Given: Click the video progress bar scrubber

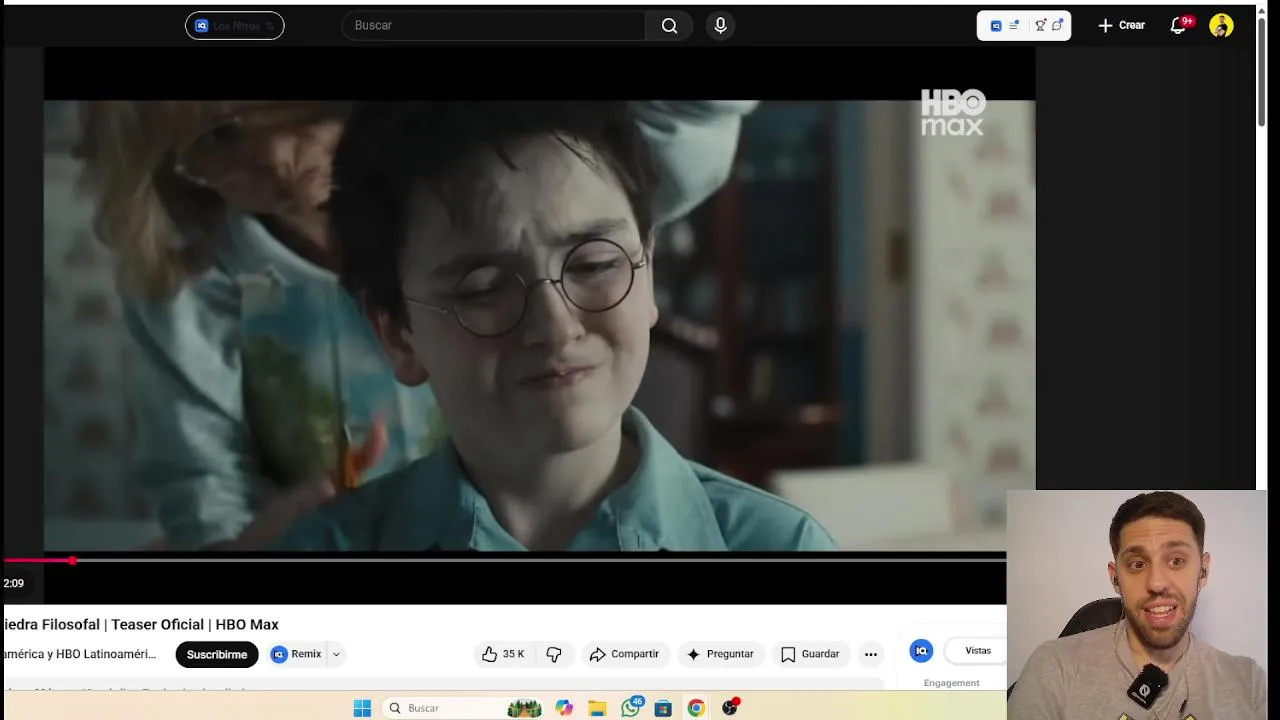Looking at the screenshot, I should coord(72,560).
